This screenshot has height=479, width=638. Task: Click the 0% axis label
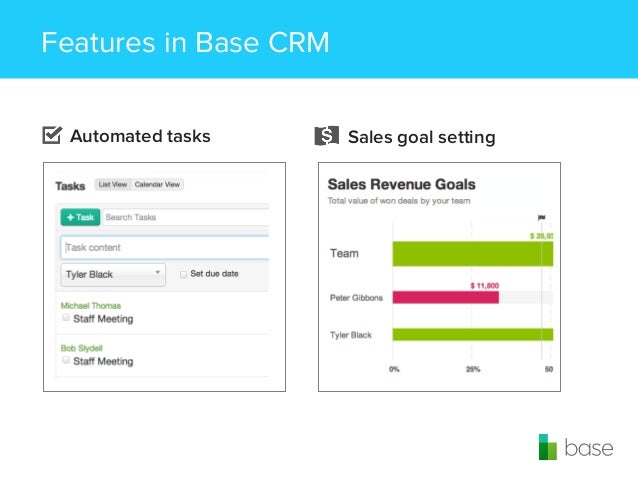[x=394, y=369]
